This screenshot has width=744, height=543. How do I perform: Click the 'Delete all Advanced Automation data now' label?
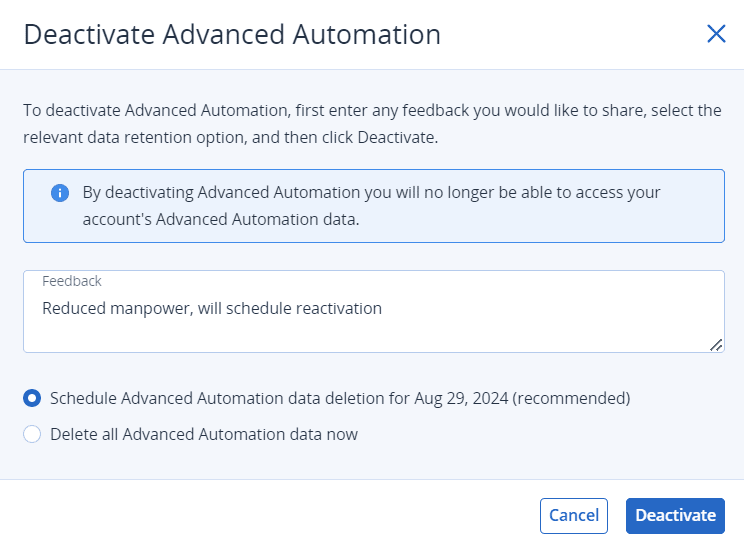[x=204, y=434]
